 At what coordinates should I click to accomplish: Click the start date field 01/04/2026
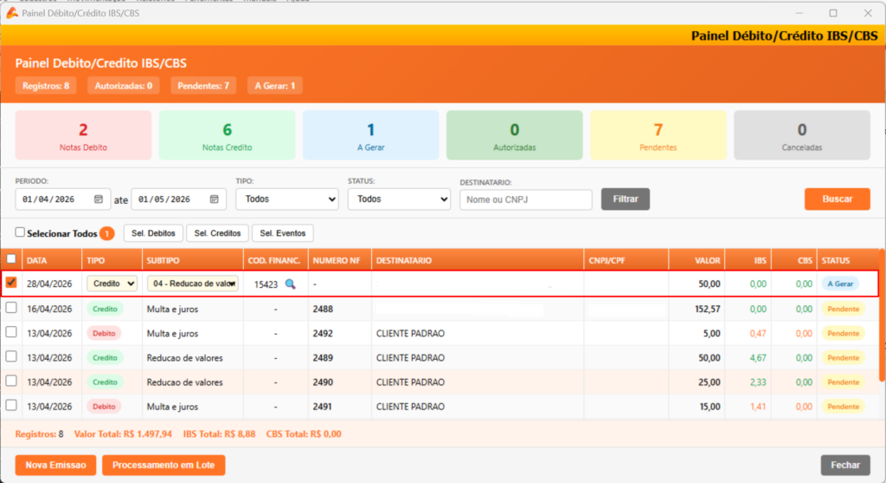63,199
